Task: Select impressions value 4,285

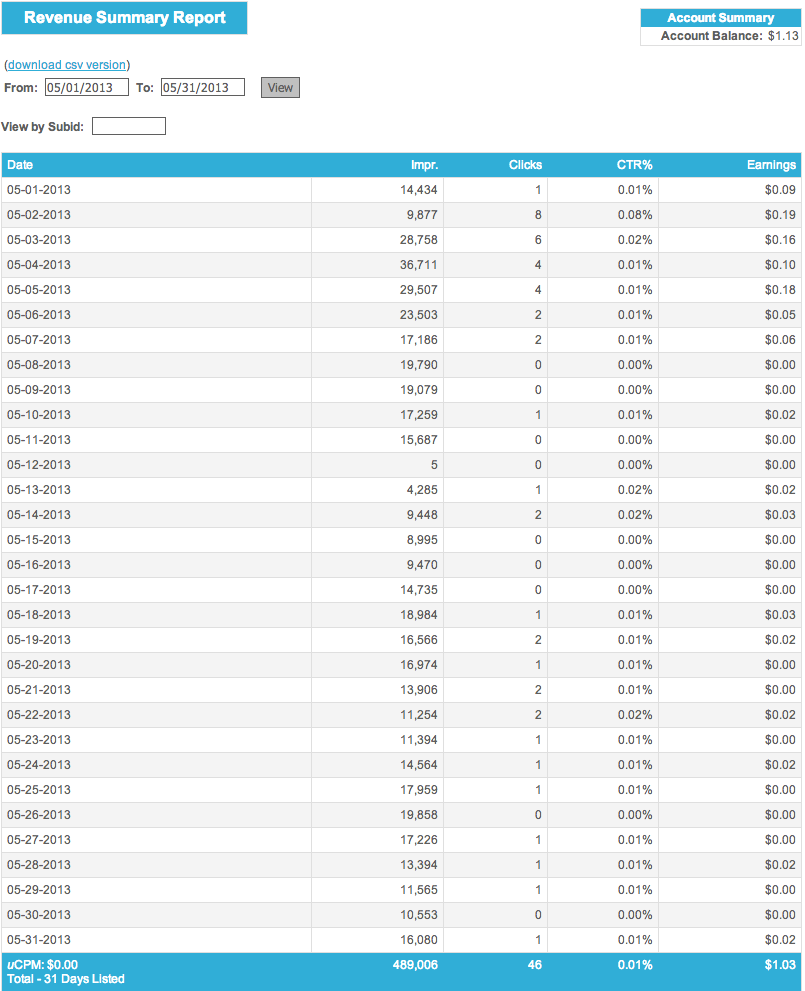Action: 421,490
